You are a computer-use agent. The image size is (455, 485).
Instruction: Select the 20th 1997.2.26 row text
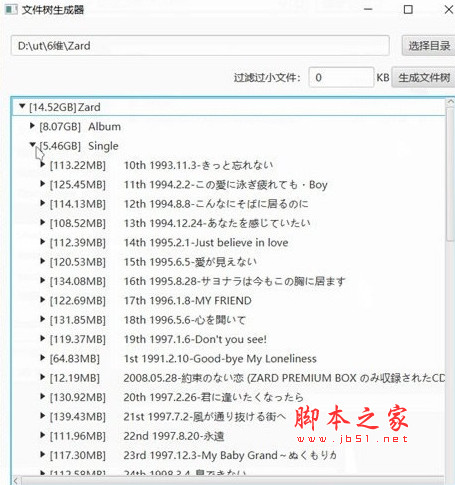coord(214,397)
